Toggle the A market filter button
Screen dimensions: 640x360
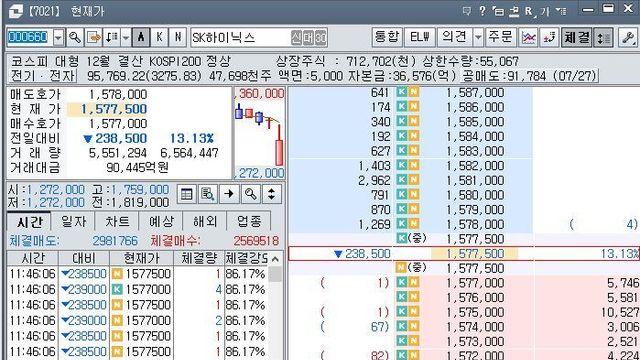pos(141,38)
